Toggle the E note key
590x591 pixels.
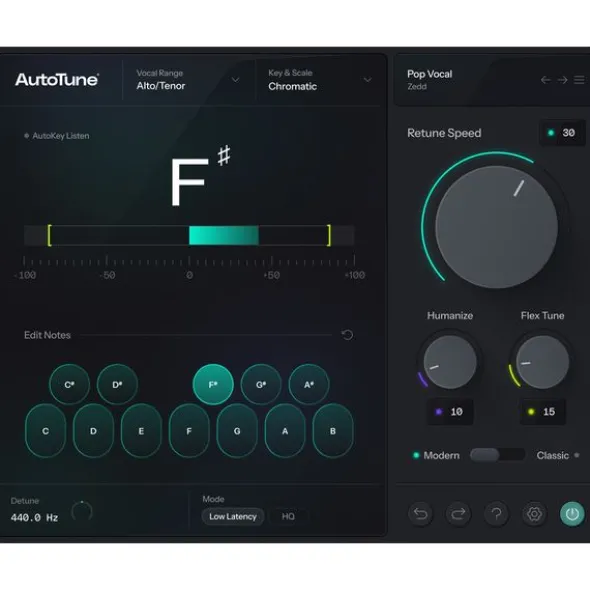tap(141, 431)
